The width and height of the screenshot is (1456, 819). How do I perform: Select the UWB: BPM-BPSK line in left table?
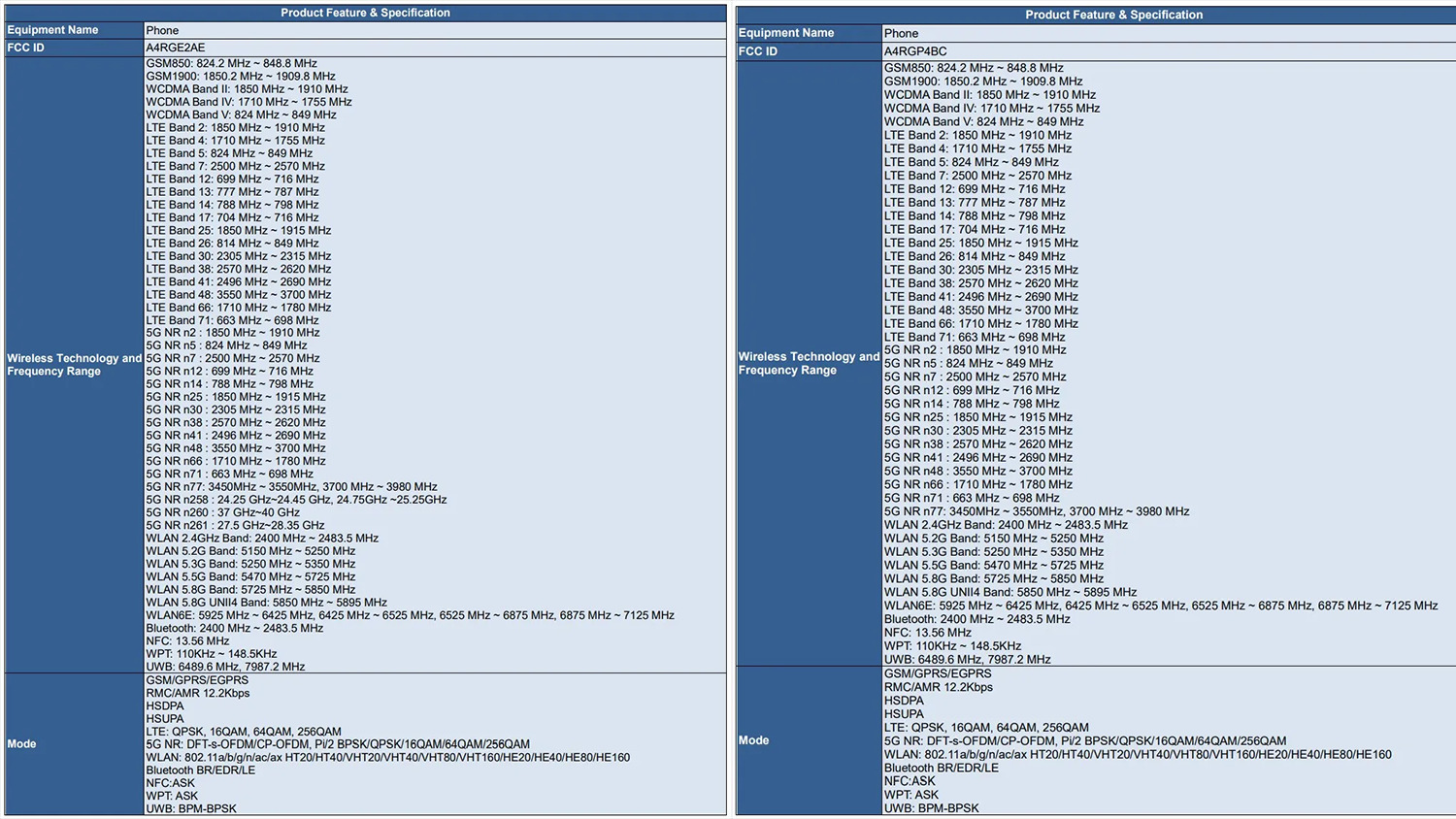click(x=191, y=808)
